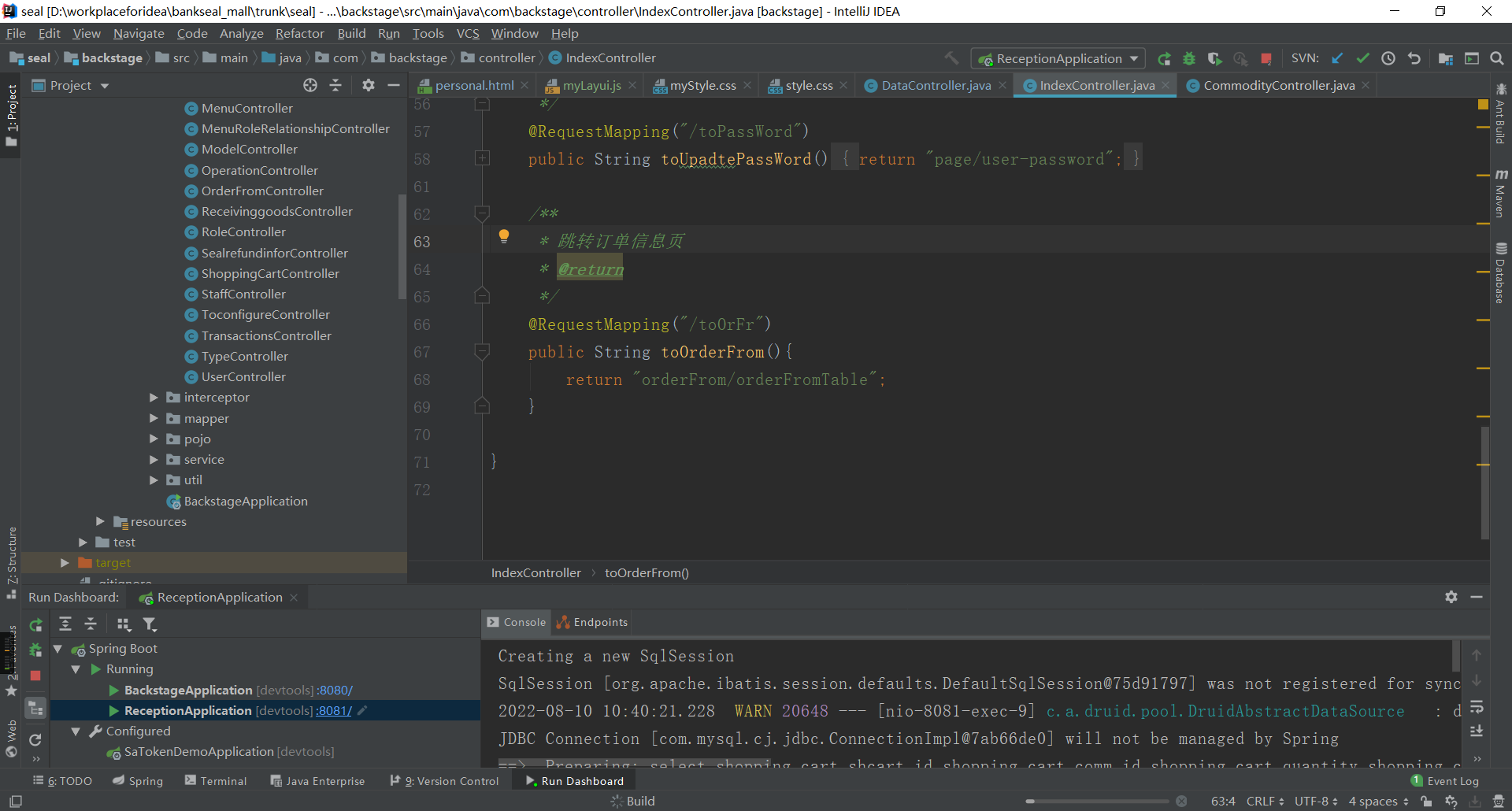Open the Terminal tool window button
1512x811 pixels.
tap(216, 780)
